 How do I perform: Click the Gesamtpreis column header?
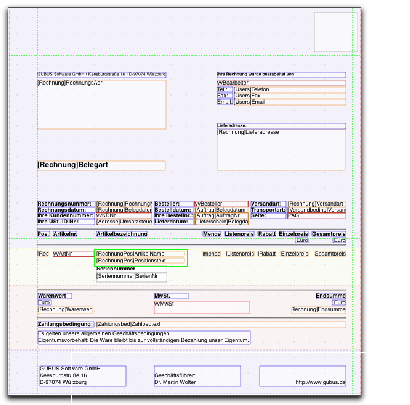tap(329, 234)
